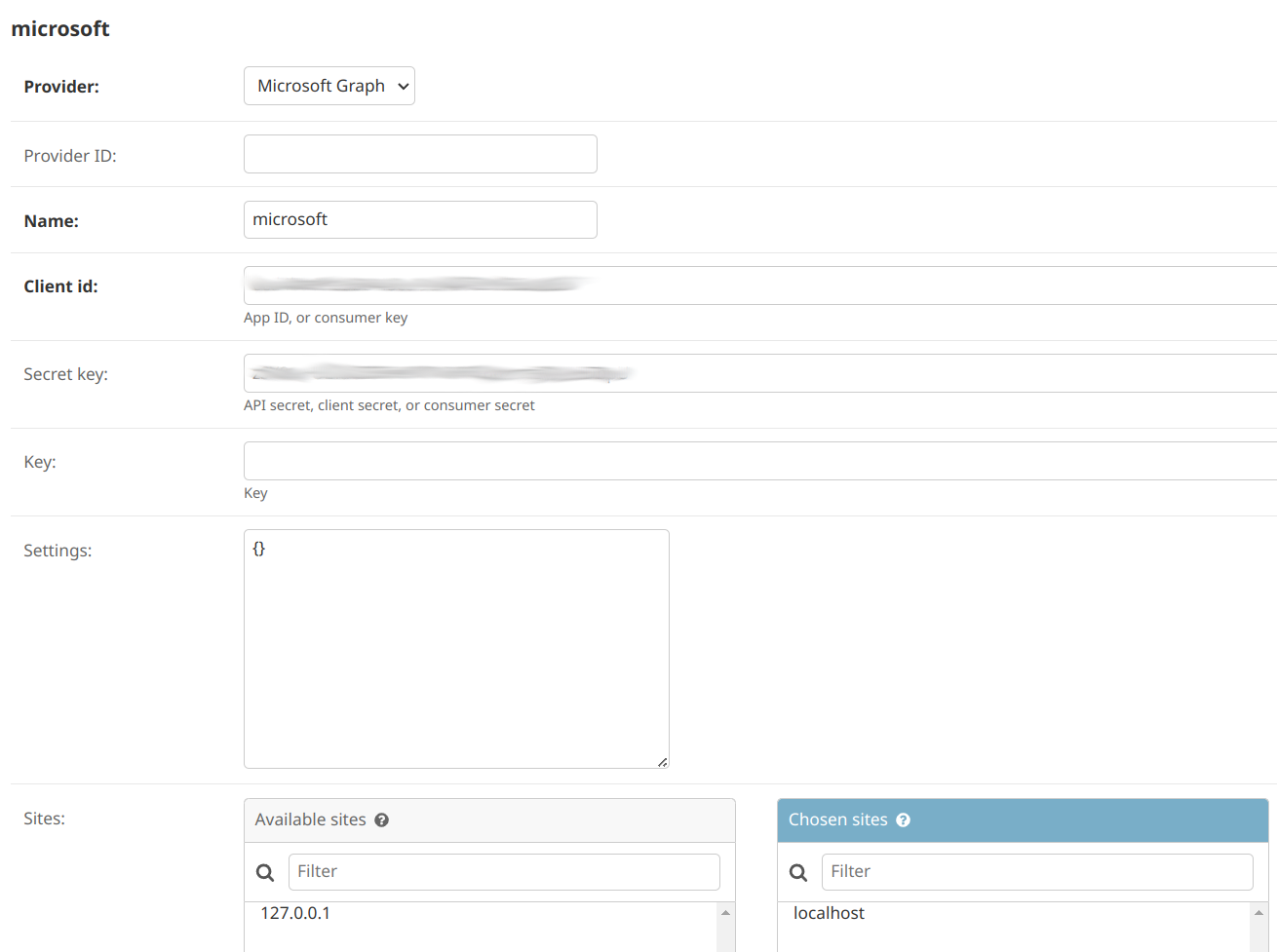The width and height of the screenshot is (1277, 952).
Task: Open help icon next to Available sites label
Action: [x=381, y=819]
